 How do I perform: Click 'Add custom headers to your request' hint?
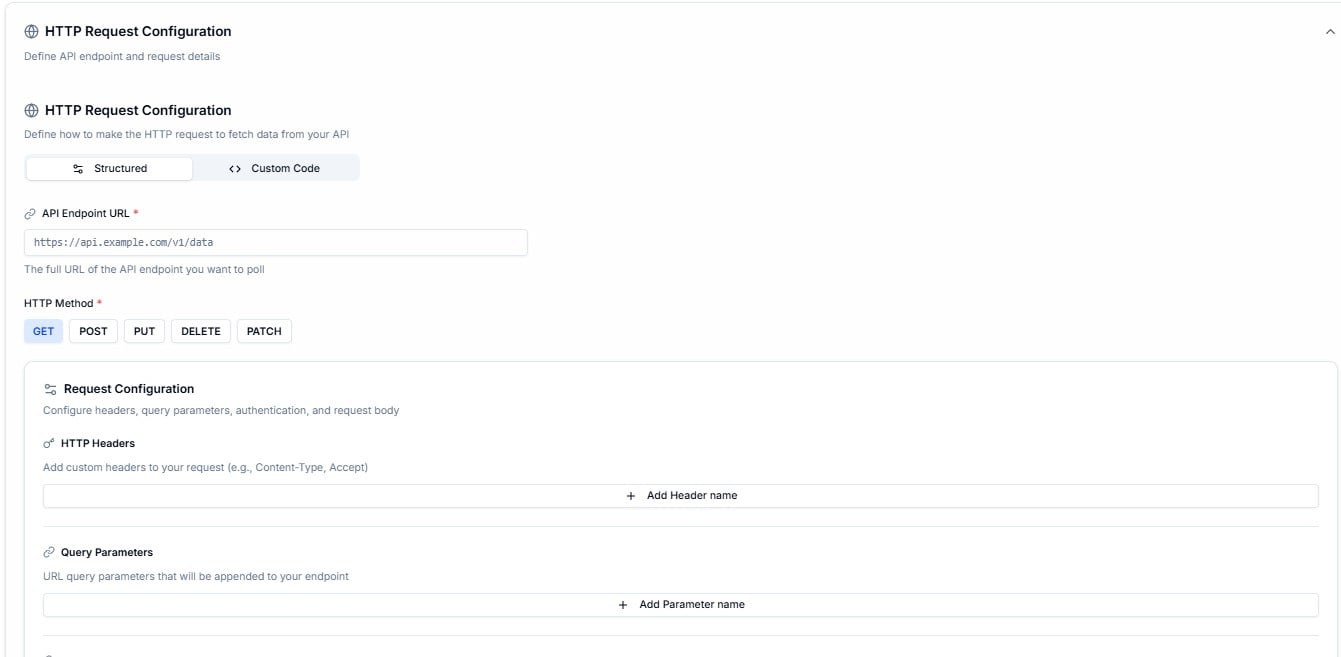point(205,467)
